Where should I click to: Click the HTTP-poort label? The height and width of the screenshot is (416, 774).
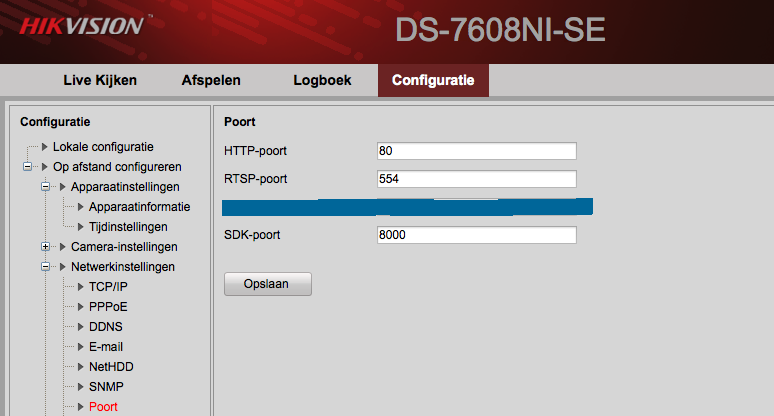tap(255, 151)
